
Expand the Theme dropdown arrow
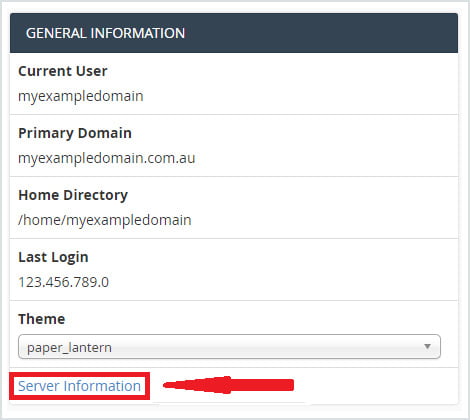point(427,347)
